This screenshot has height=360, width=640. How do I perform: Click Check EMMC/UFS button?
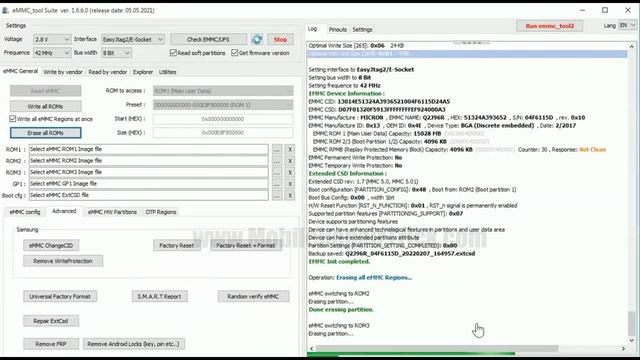(x=208, y=40)
